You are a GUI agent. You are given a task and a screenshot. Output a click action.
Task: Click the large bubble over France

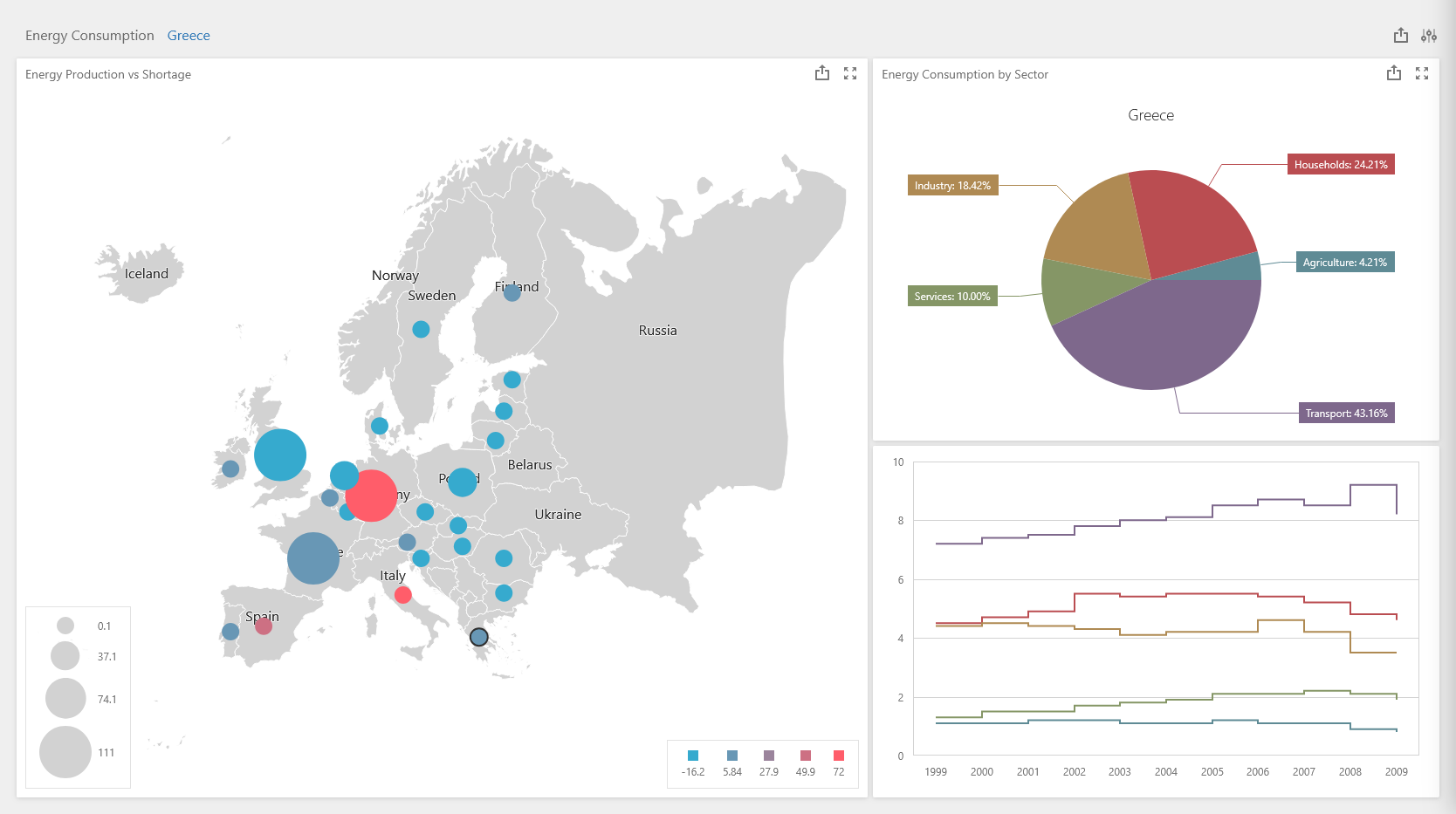312,558
